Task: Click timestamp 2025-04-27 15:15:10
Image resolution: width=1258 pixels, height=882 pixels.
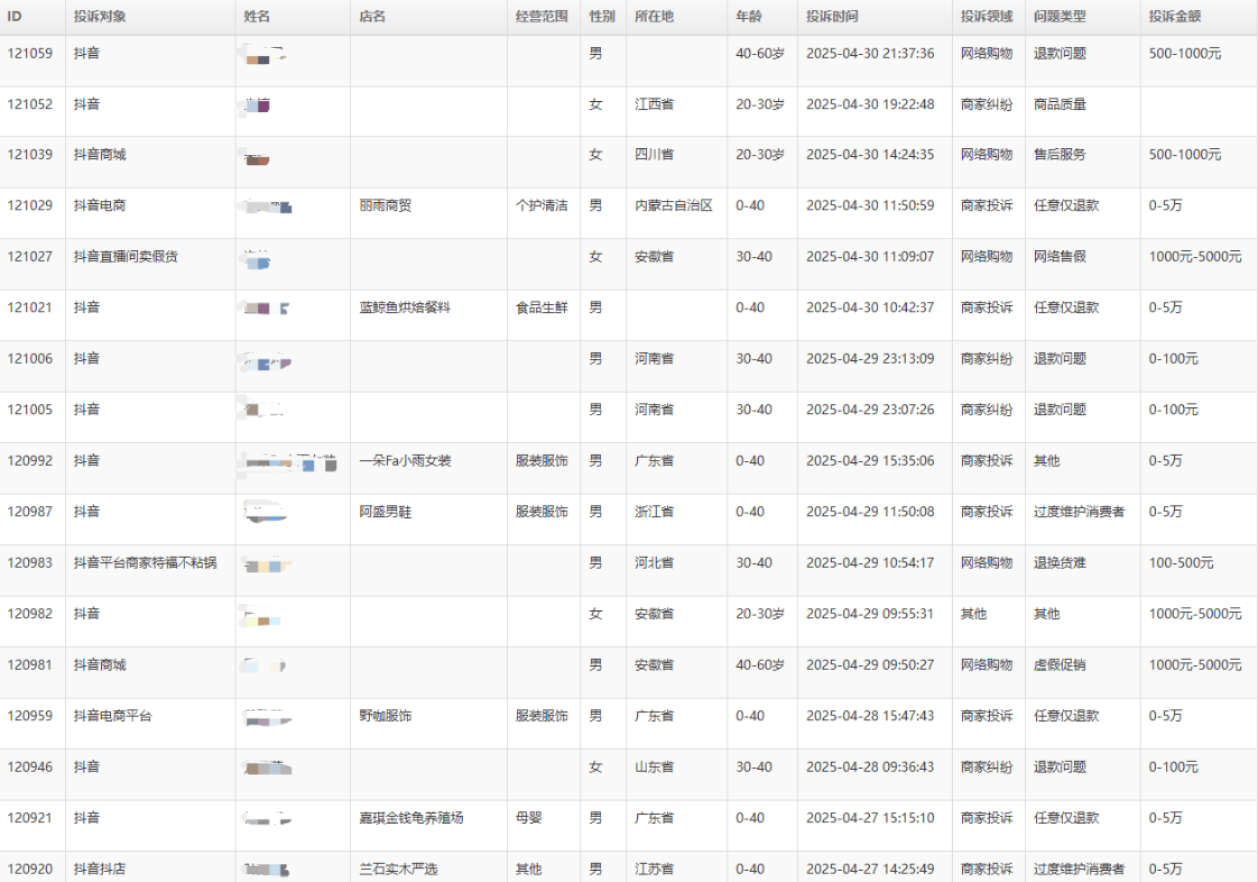Action: pyautogui.click(x=870, y=818)
